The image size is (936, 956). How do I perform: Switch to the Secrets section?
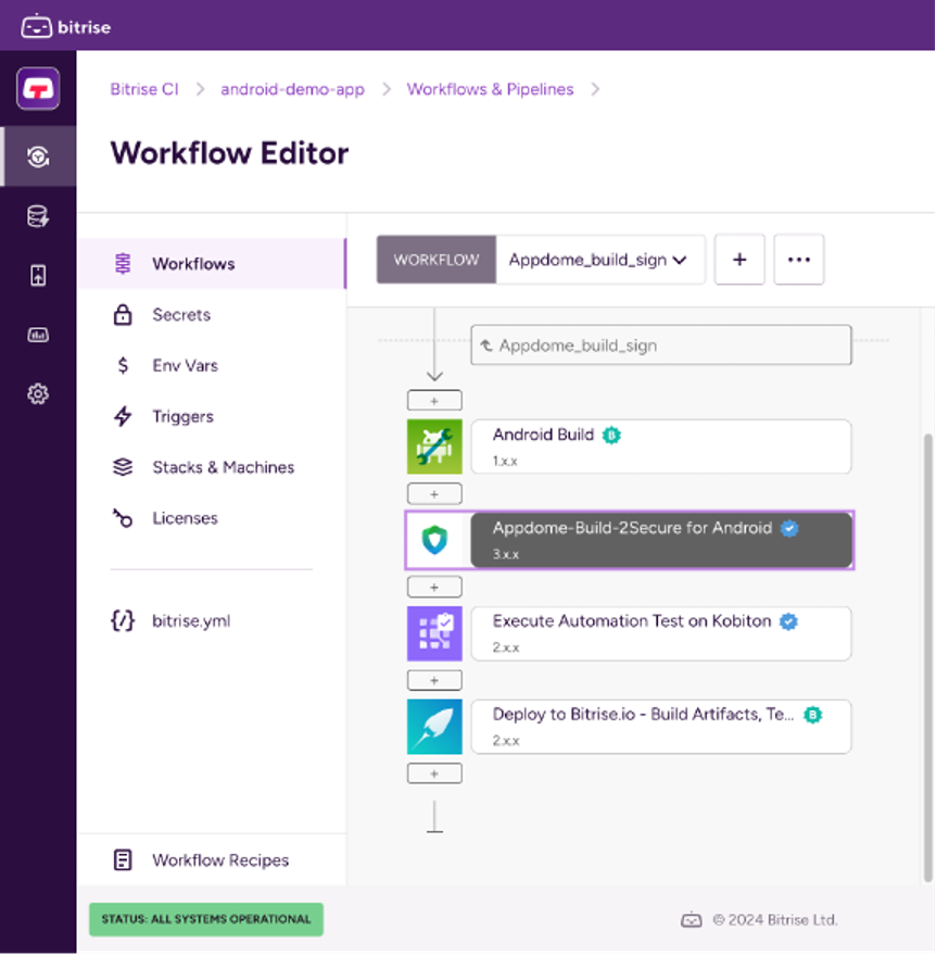tap(183, 314)
